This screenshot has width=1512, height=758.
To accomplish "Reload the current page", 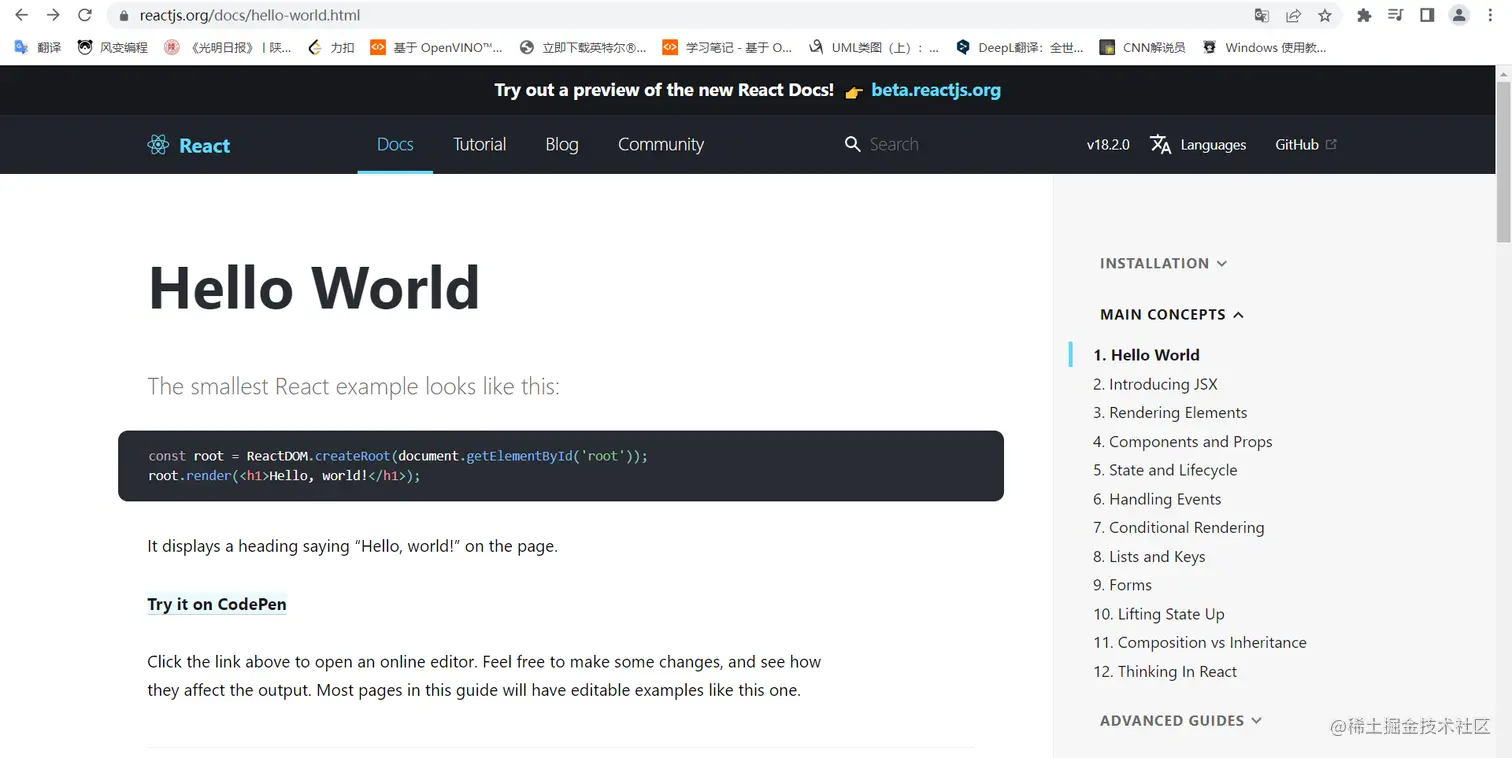I will [85, 15].
